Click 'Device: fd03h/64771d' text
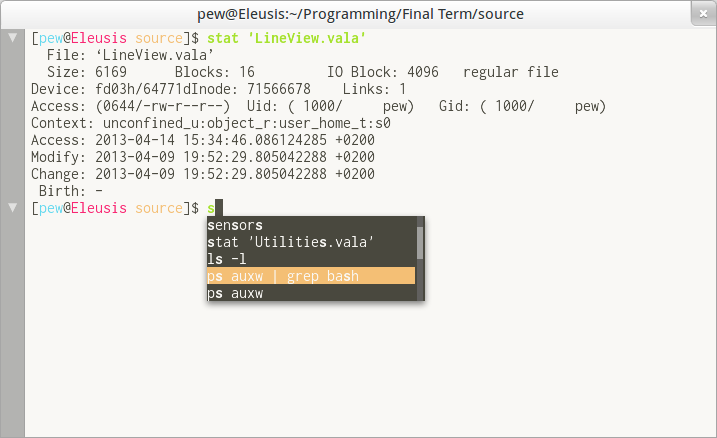This screenshot has height=438, width=717. coord(111,89)
